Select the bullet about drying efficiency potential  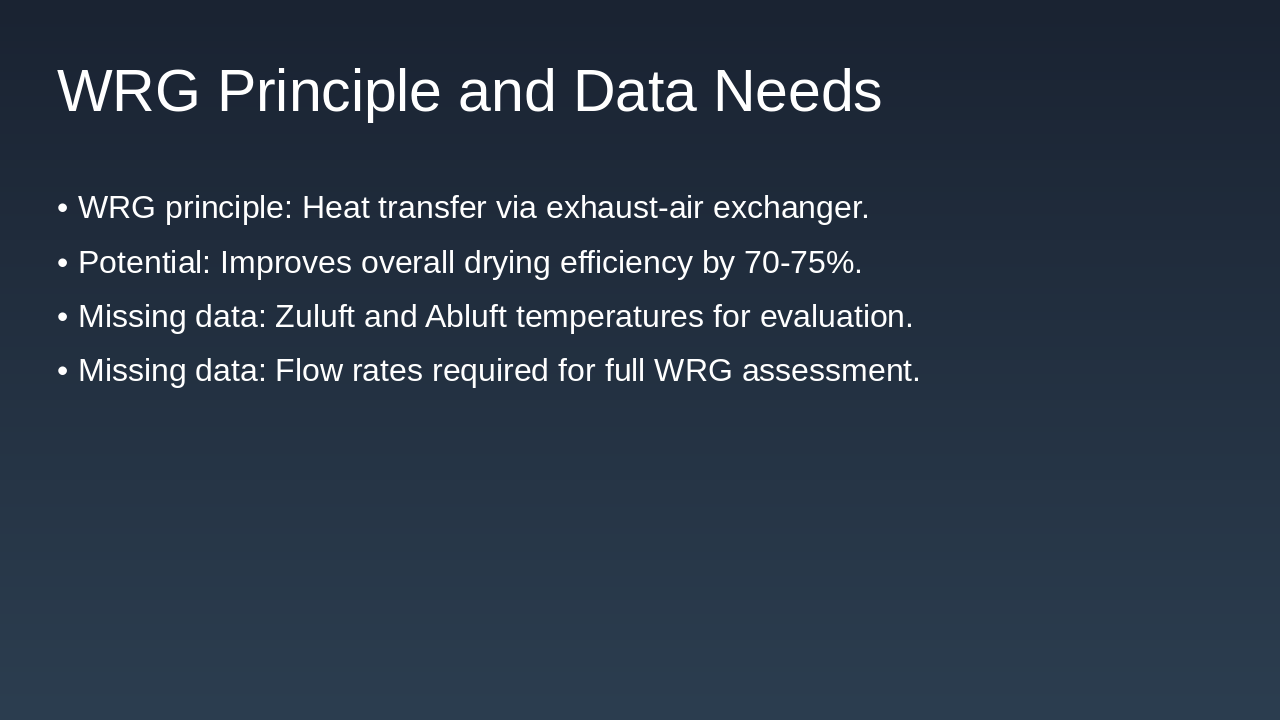tap(470, 263)
